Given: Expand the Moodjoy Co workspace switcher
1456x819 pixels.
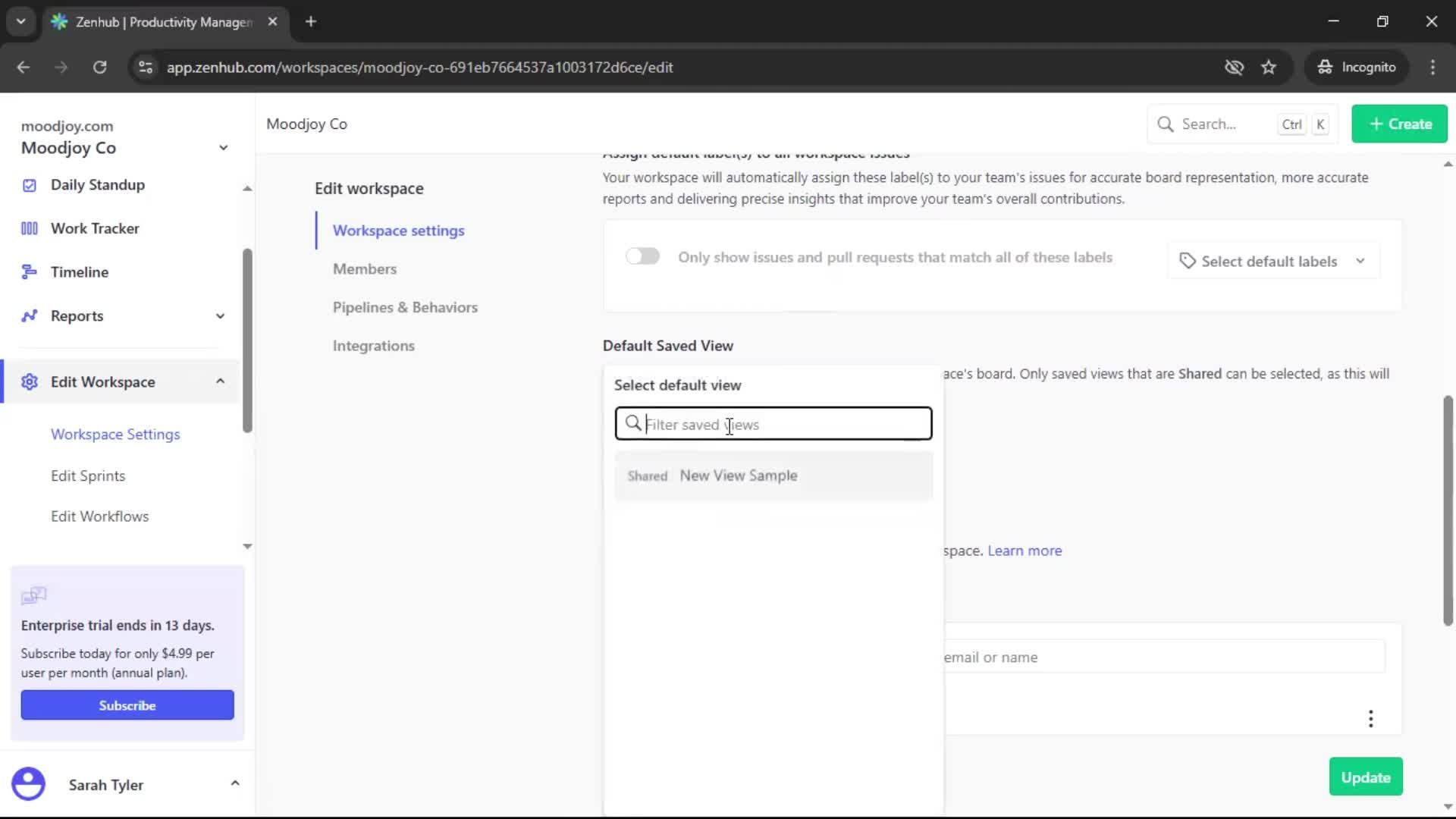Looking at the screenshot, I should [223, 147].
